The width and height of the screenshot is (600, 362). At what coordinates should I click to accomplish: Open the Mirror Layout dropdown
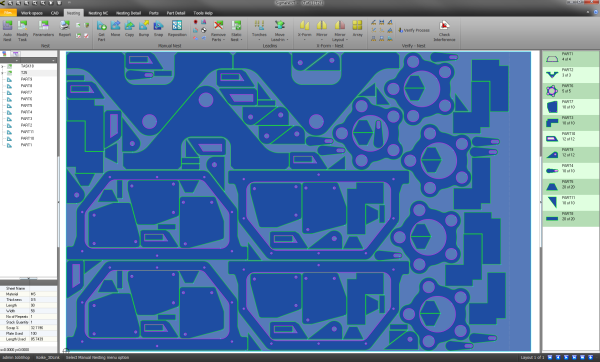pyautogui.click(x=339, y=31)
